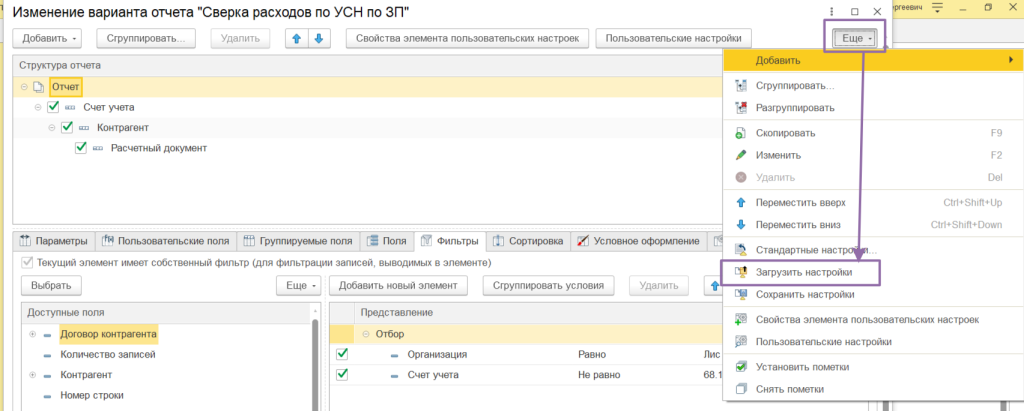
Task: Toggle the Счет учета grouping checkbox
Action: click(x=54, y=107)
